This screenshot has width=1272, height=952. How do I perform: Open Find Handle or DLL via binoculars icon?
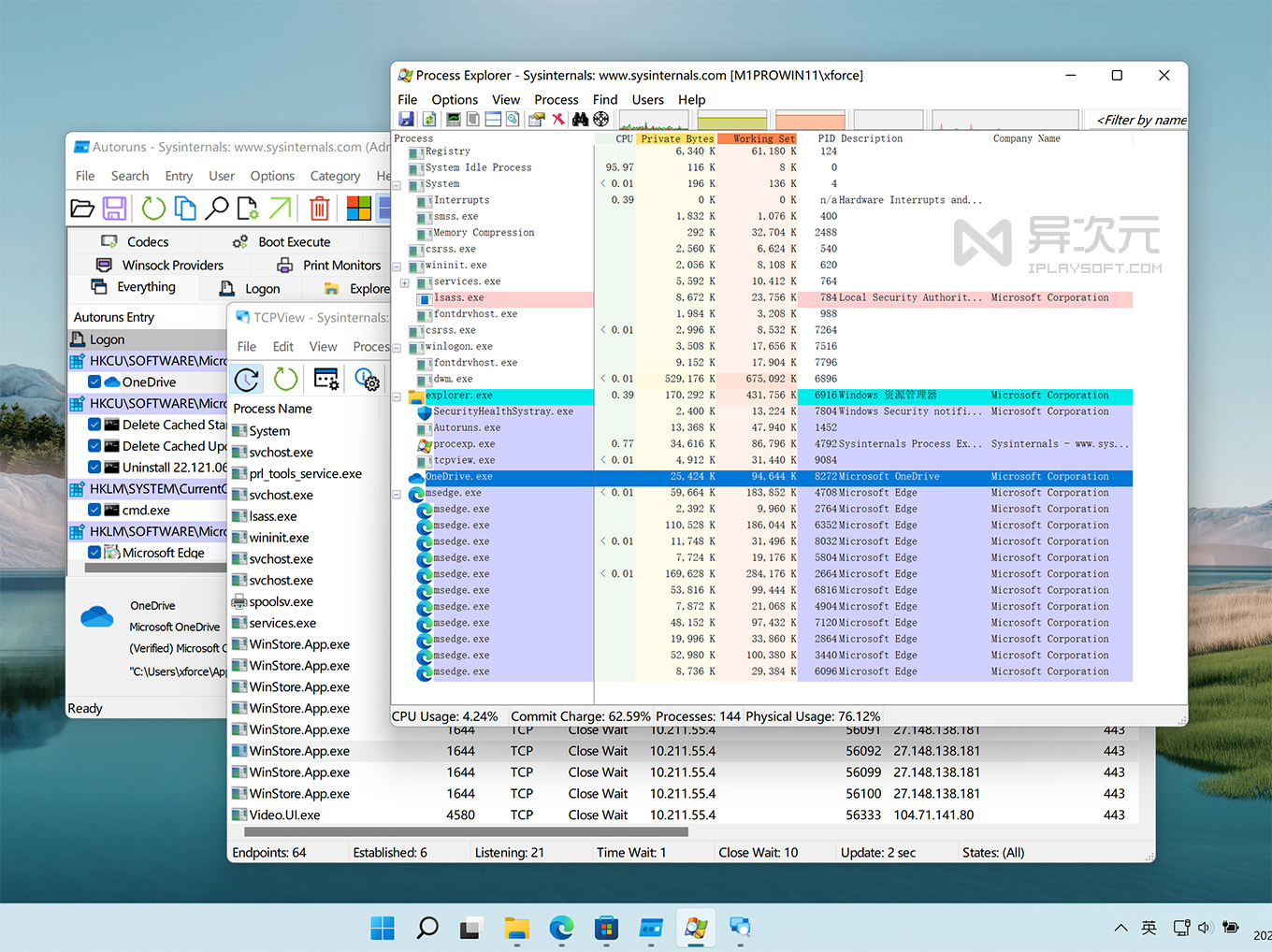[580, 119]
